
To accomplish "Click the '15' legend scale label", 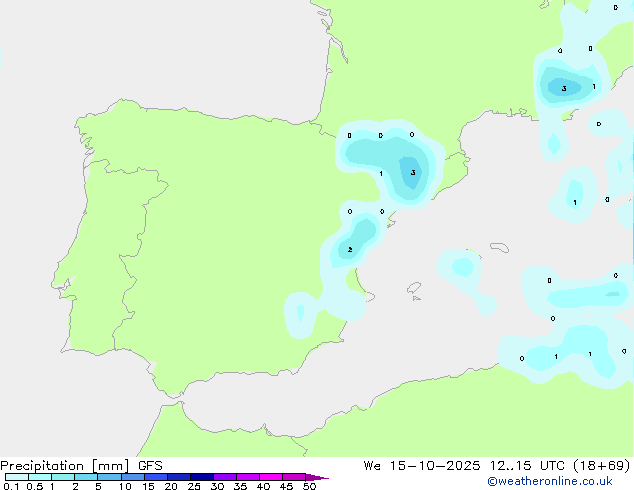I will click(x=148, y=486).
